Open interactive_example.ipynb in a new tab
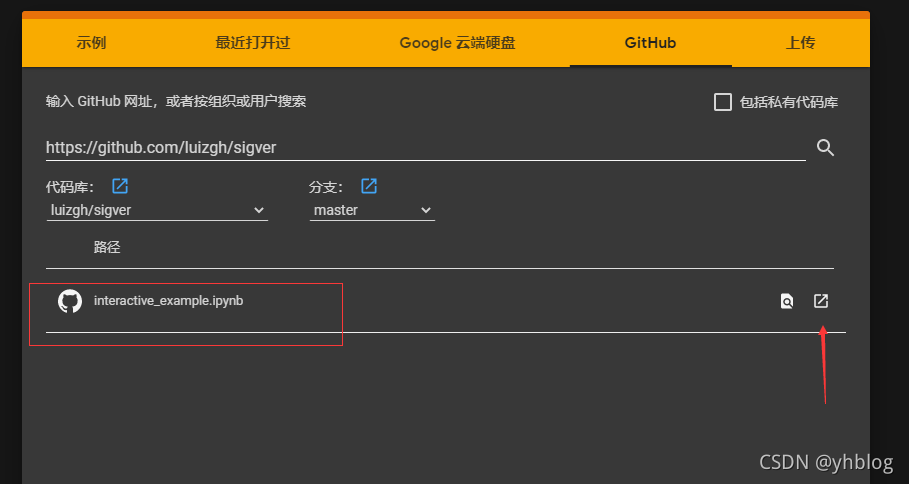The height and width of the screenshot is (484, 909). pos(821,301)
